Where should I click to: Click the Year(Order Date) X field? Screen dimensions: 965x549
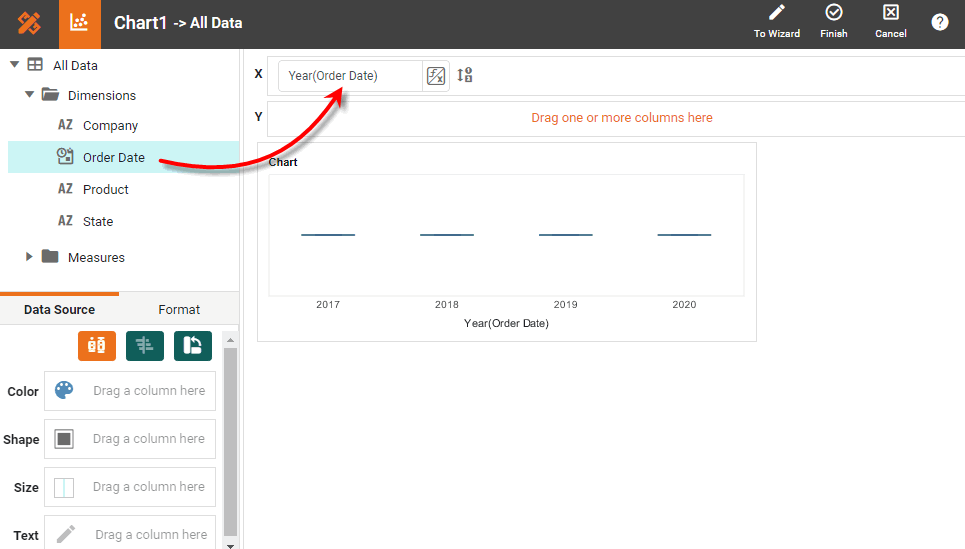(x=348, y=76)
